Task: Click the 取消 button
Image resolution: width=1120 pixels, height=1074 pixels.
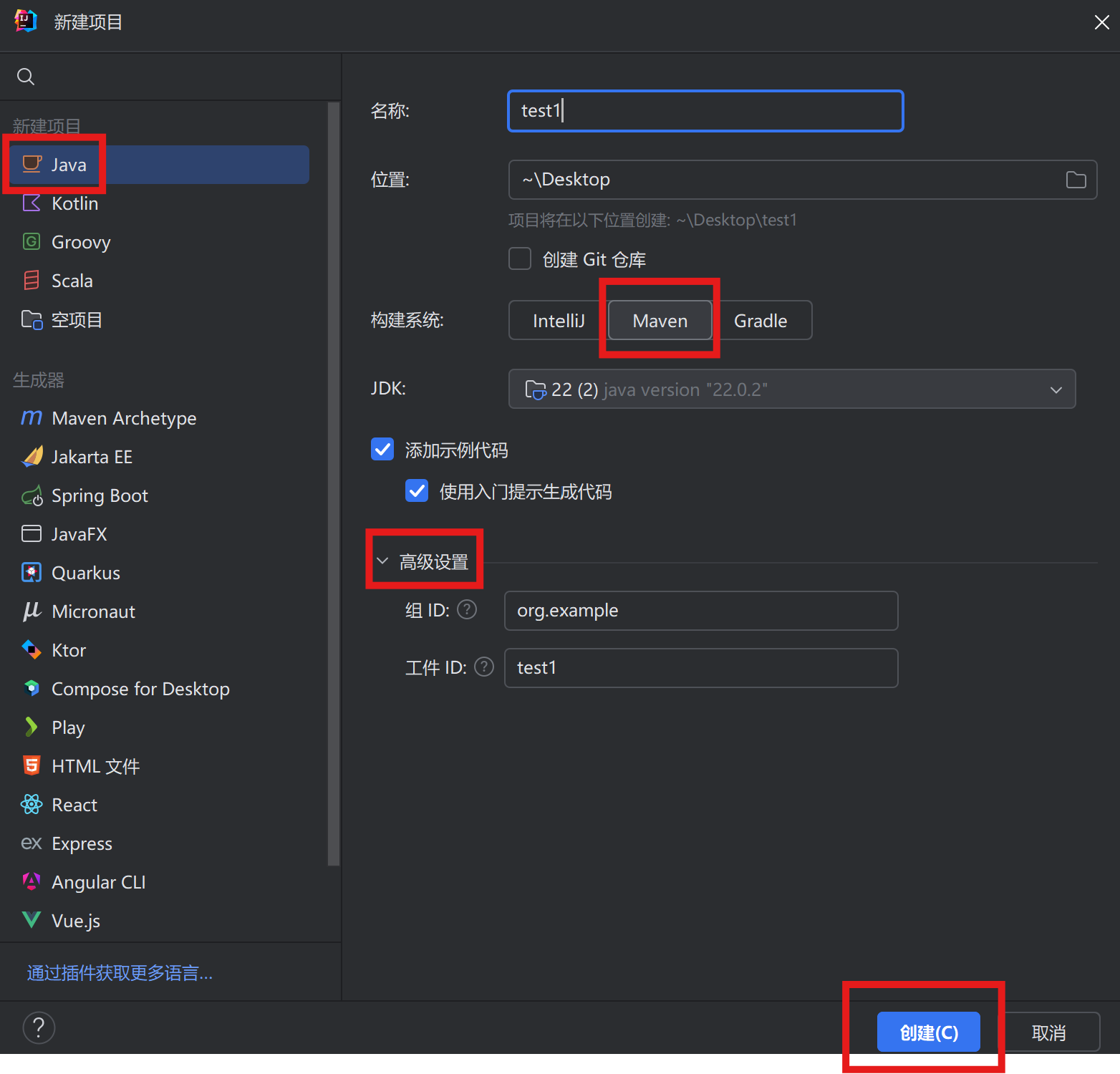Action: (x=1048, y=1032)
